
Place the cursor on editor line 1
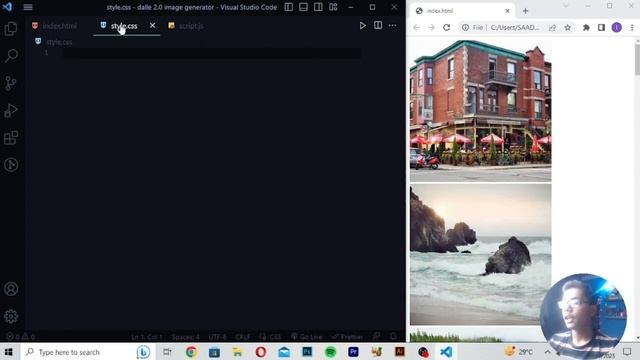coord(211,53)
